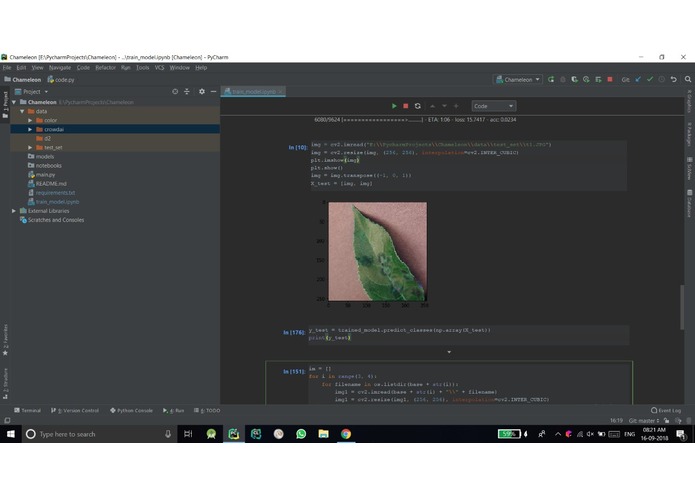The width and height of the screenshot is (695, 494).
Task: Expand External Libraries node
Action: (x=14, y=211)
